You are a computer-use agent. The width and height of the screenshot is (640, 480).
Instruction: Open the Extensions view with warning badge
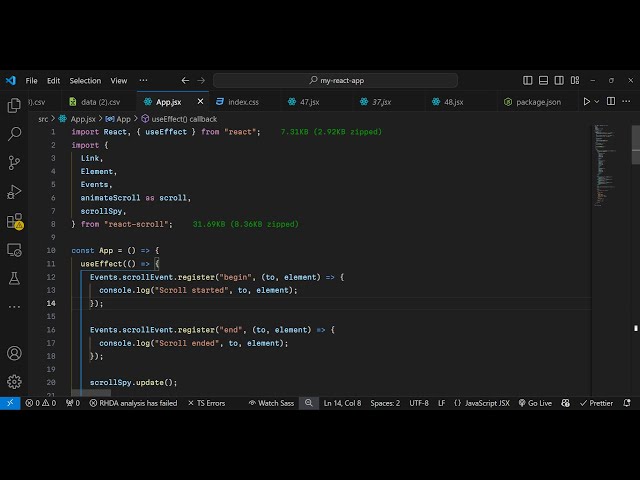(14, 221)
